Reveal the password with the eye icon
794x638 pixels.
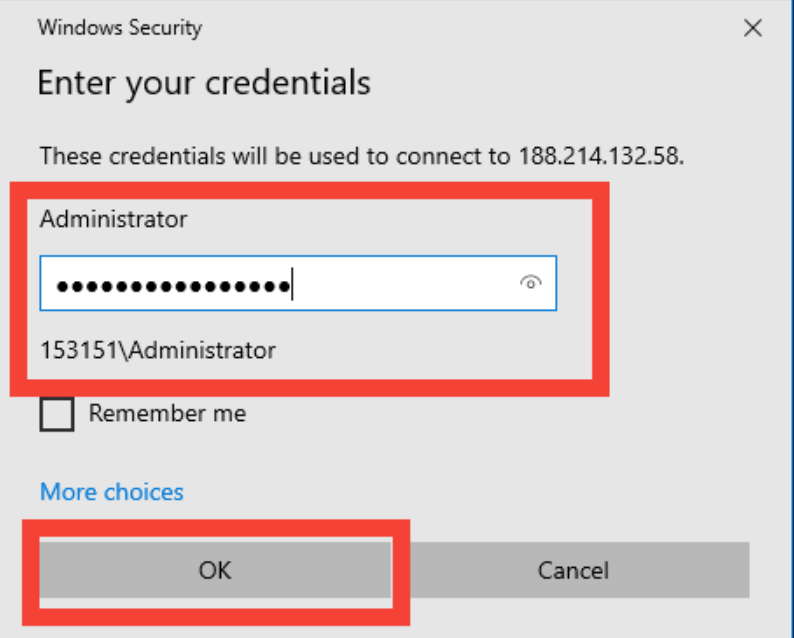coord(530,283)
